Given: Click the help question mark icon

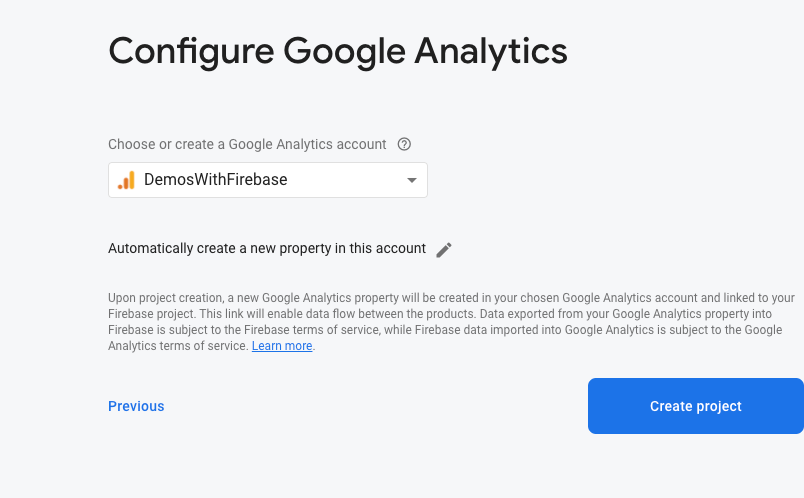Looking at the screenshot, I should [404, 144].
